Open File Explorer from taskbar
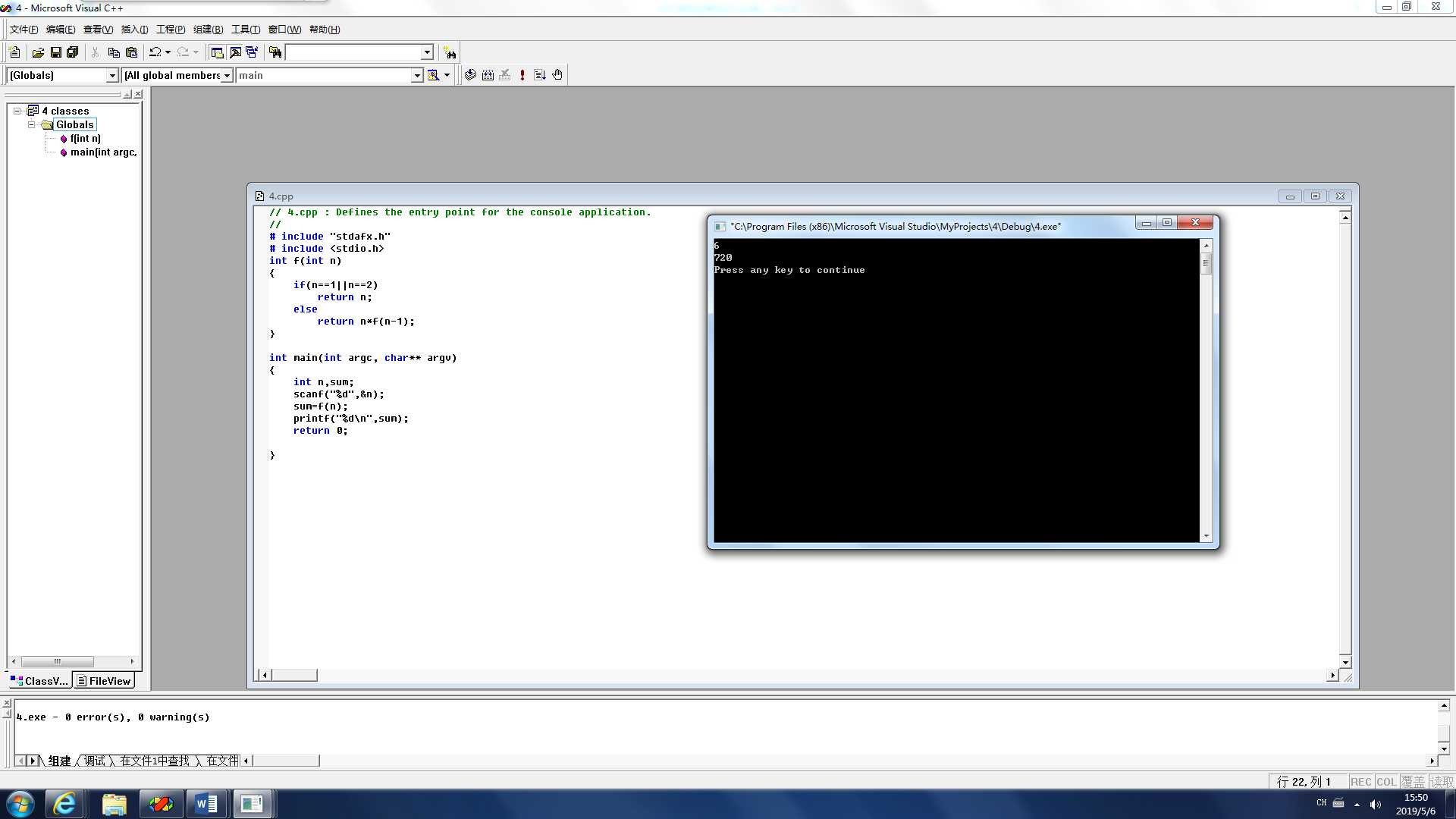 click(114, 804)
